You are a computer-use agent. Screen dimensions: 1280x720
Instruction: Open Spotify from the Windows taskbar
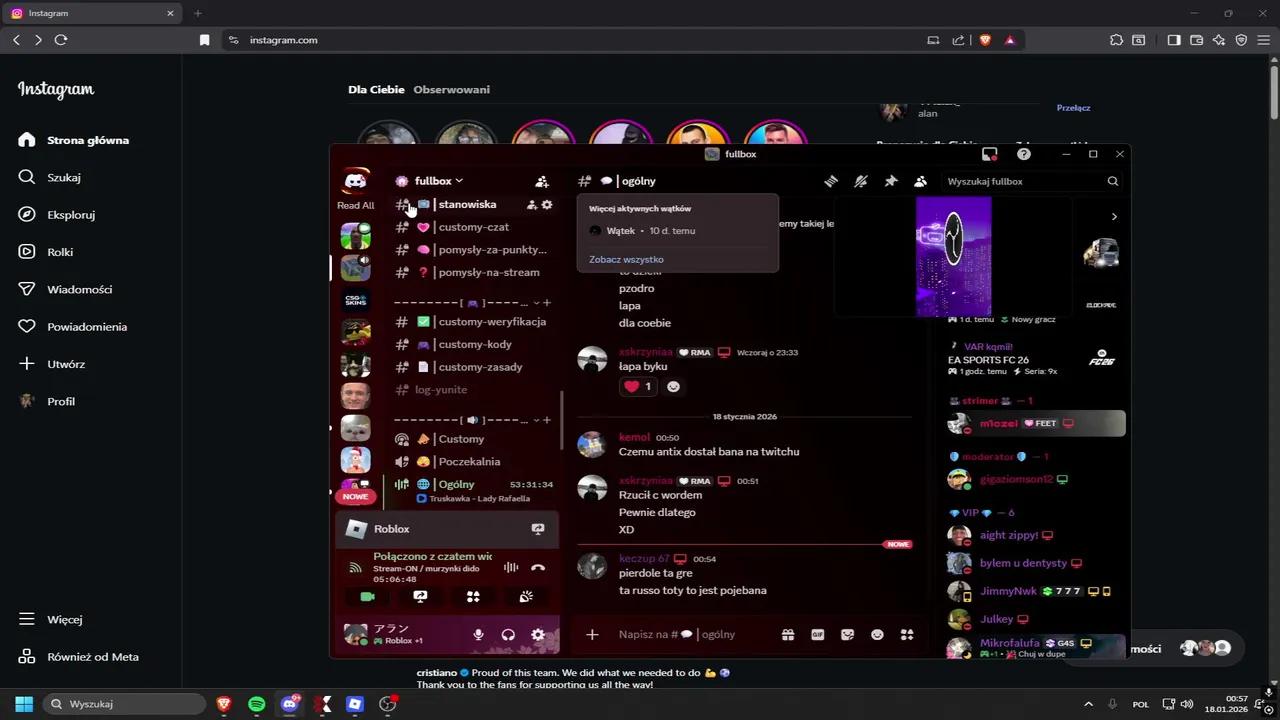tap(257, 704)
